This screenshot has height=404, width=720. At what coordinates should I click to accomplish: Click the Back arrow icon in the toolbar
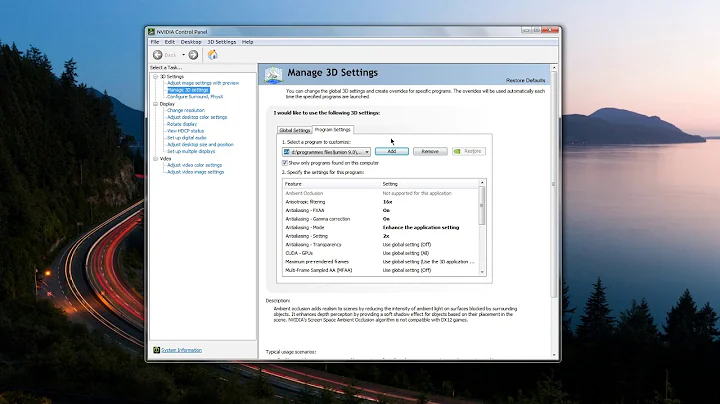(158, 55)
